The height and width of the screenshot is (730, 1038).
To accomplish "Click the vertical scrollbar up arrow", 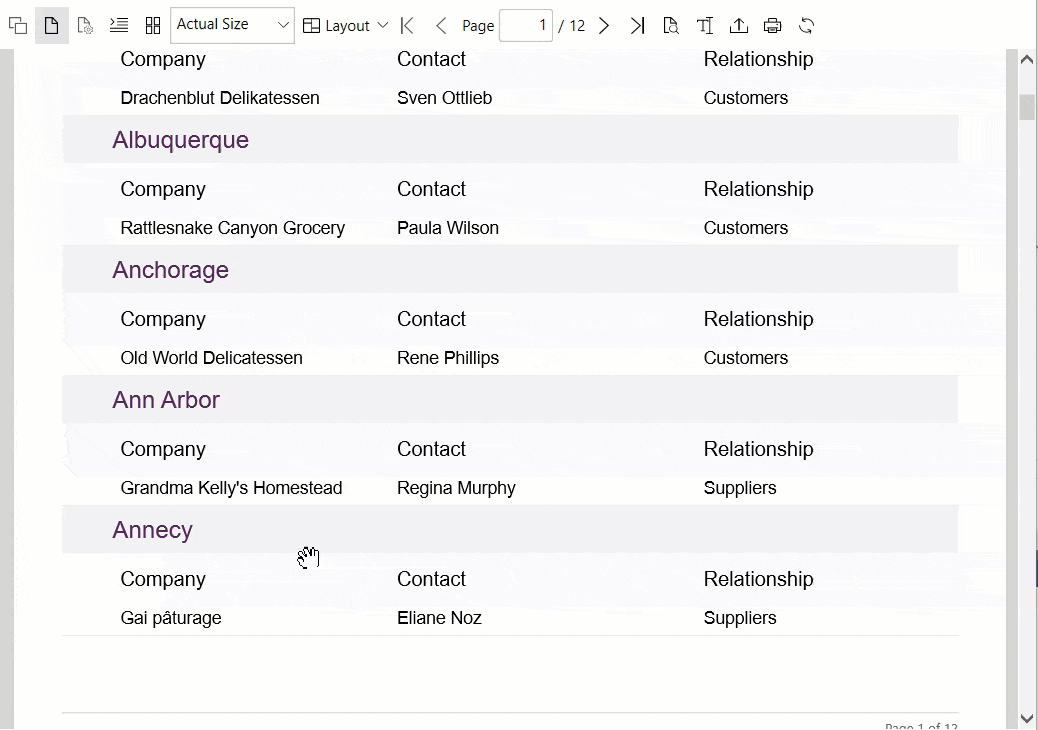I will [1027, 60].
